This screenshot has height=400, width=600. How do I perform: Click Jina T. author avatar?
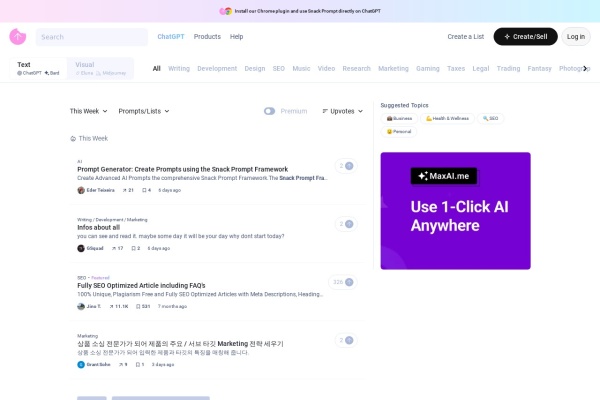coord(81,307)
